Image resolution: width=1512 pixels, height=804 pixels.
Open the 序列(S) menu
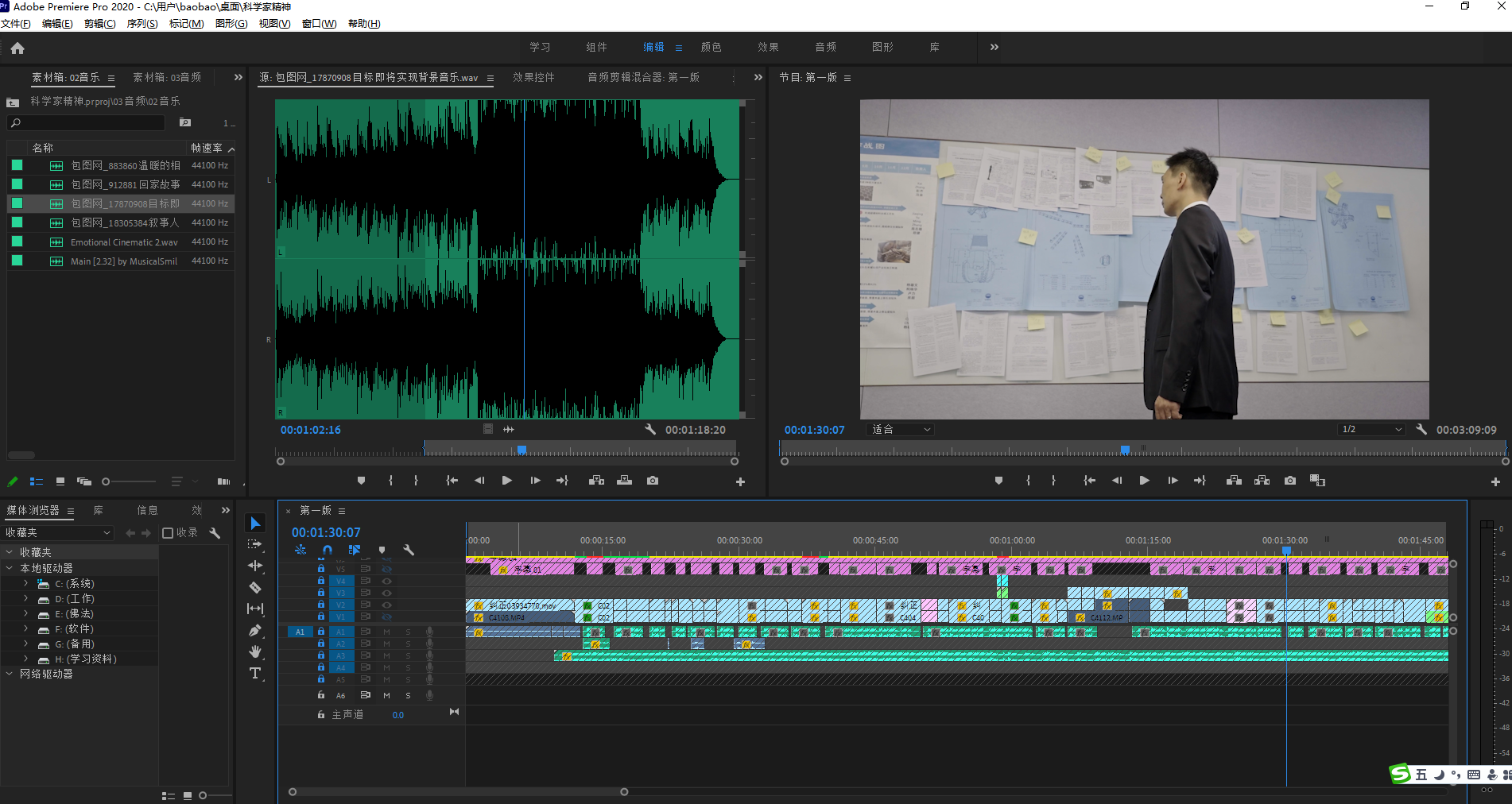[142, 24]
